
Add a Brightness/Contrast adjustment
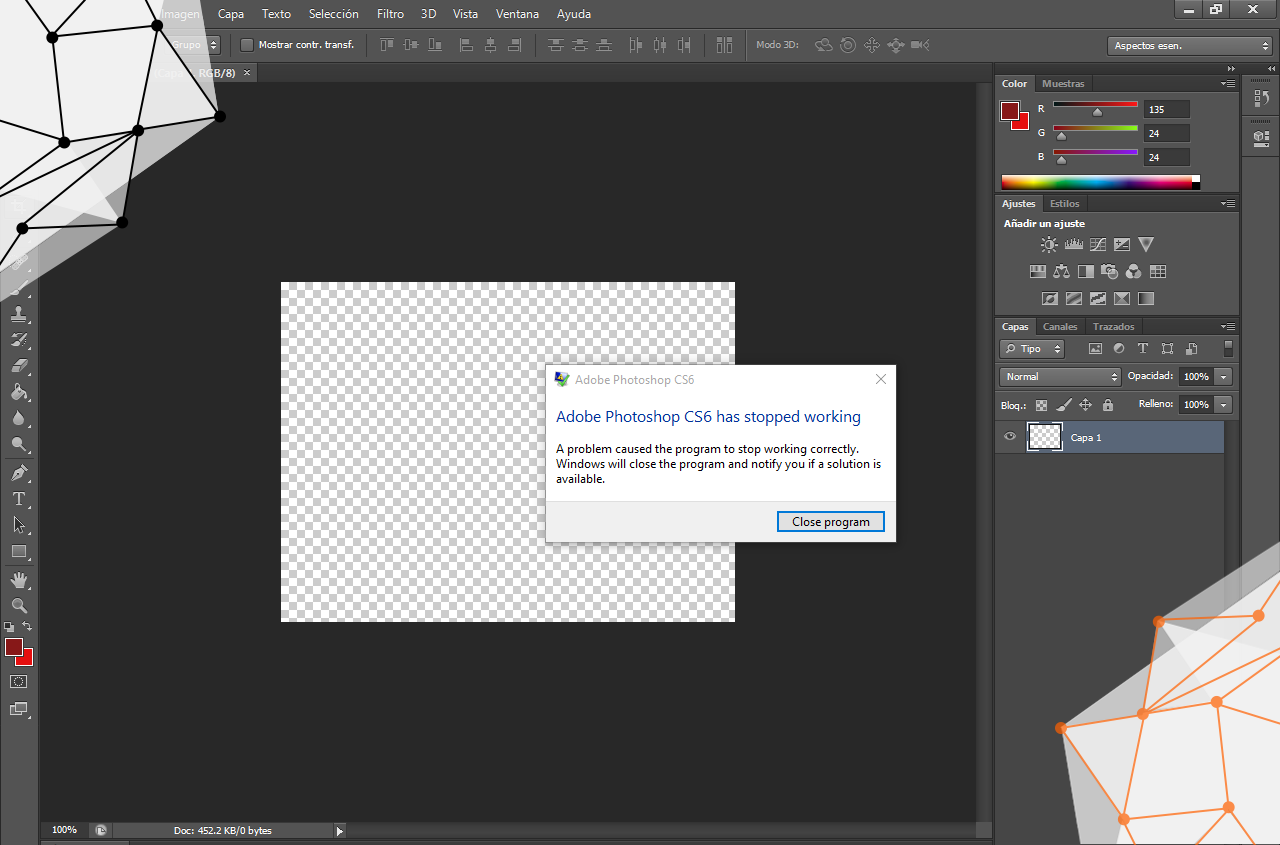[x=1049, y=244]
